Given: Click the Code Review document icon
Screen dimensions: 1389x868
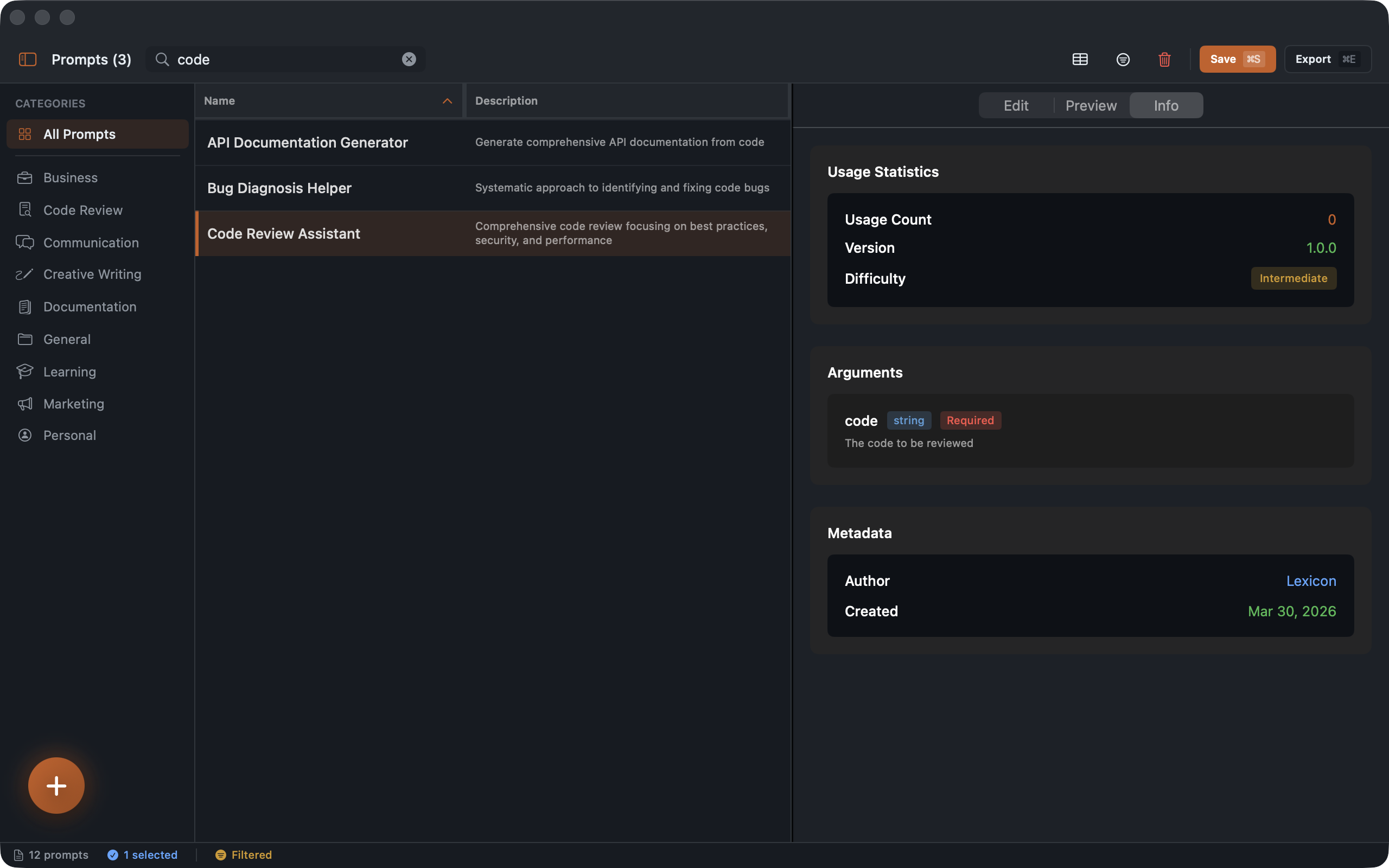Looking at the screenshot, I should pos(24,210).
